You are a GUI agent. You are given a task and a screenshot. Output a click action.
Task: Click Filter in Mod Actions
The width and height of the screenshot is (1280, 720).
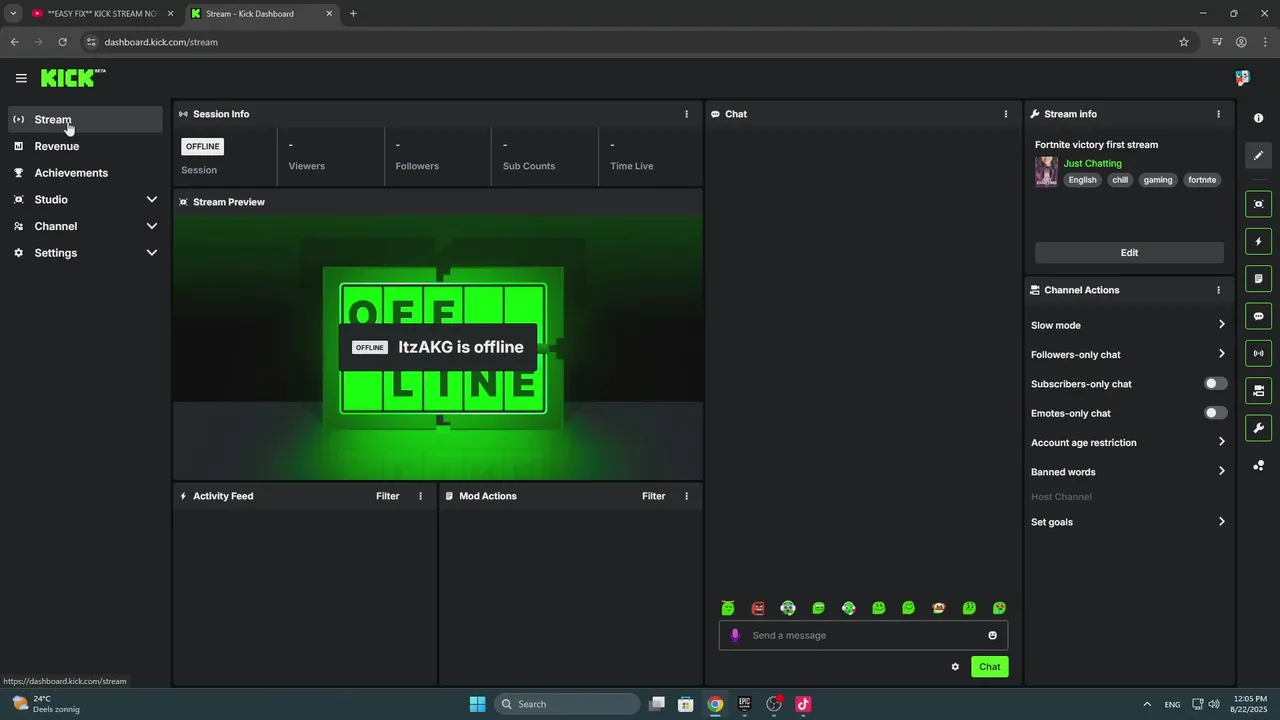pyautogui.click(x=653, y=496)
